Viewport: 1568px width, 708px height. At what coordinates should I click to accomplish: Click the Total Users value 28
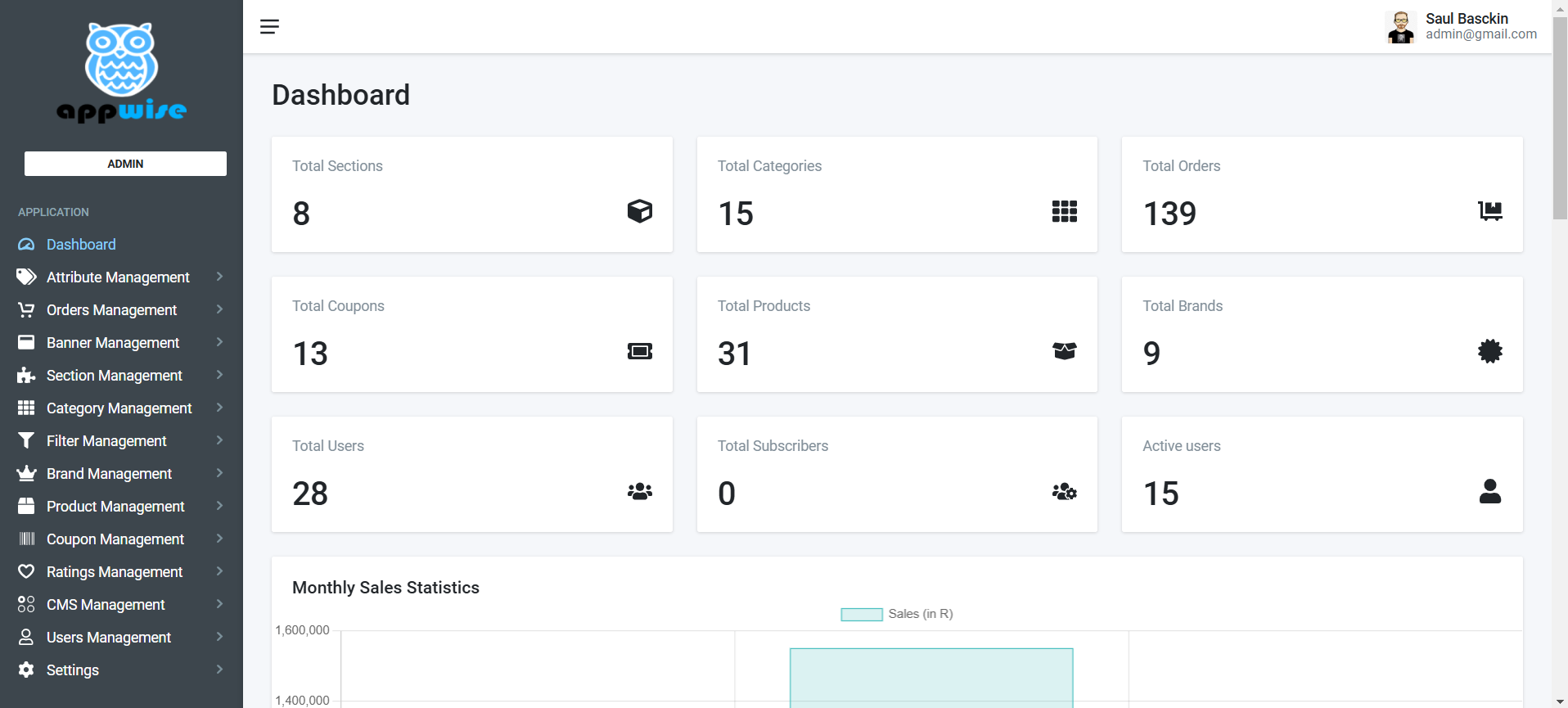point(310,494)
